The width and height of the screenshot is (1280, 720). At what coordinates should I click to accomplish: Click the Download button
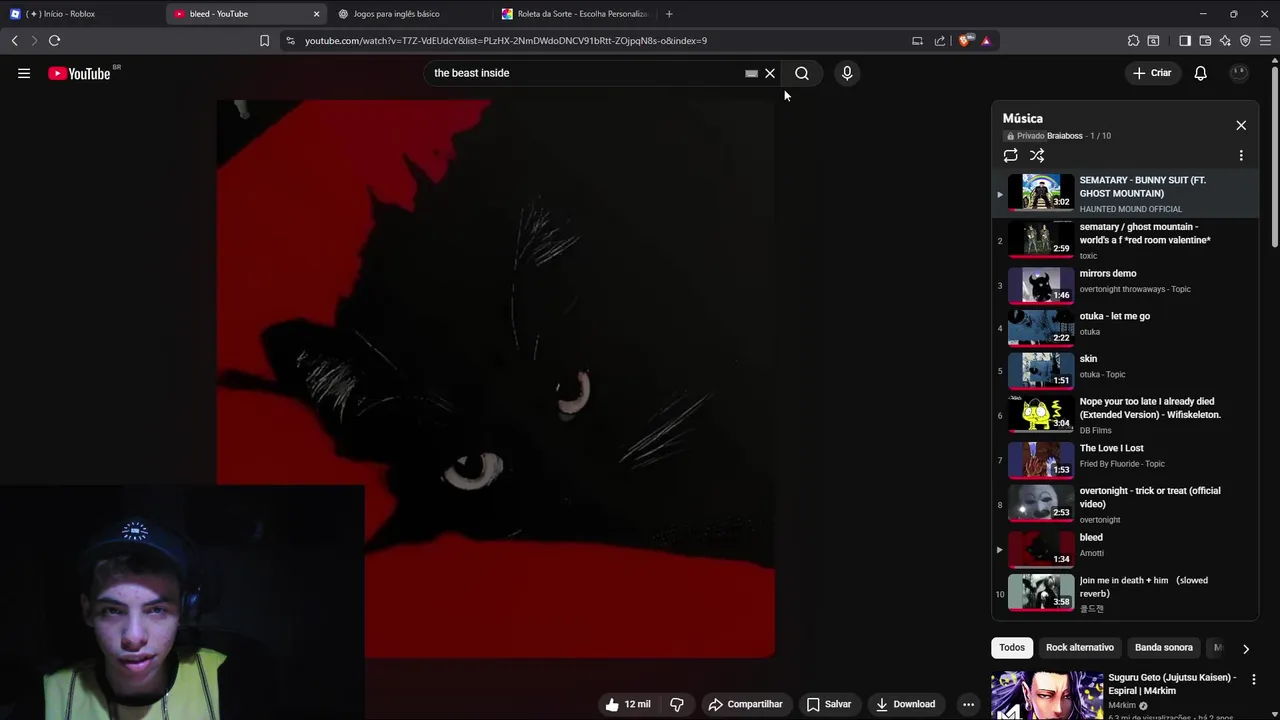pyautogui.click(x=905, y=704)
